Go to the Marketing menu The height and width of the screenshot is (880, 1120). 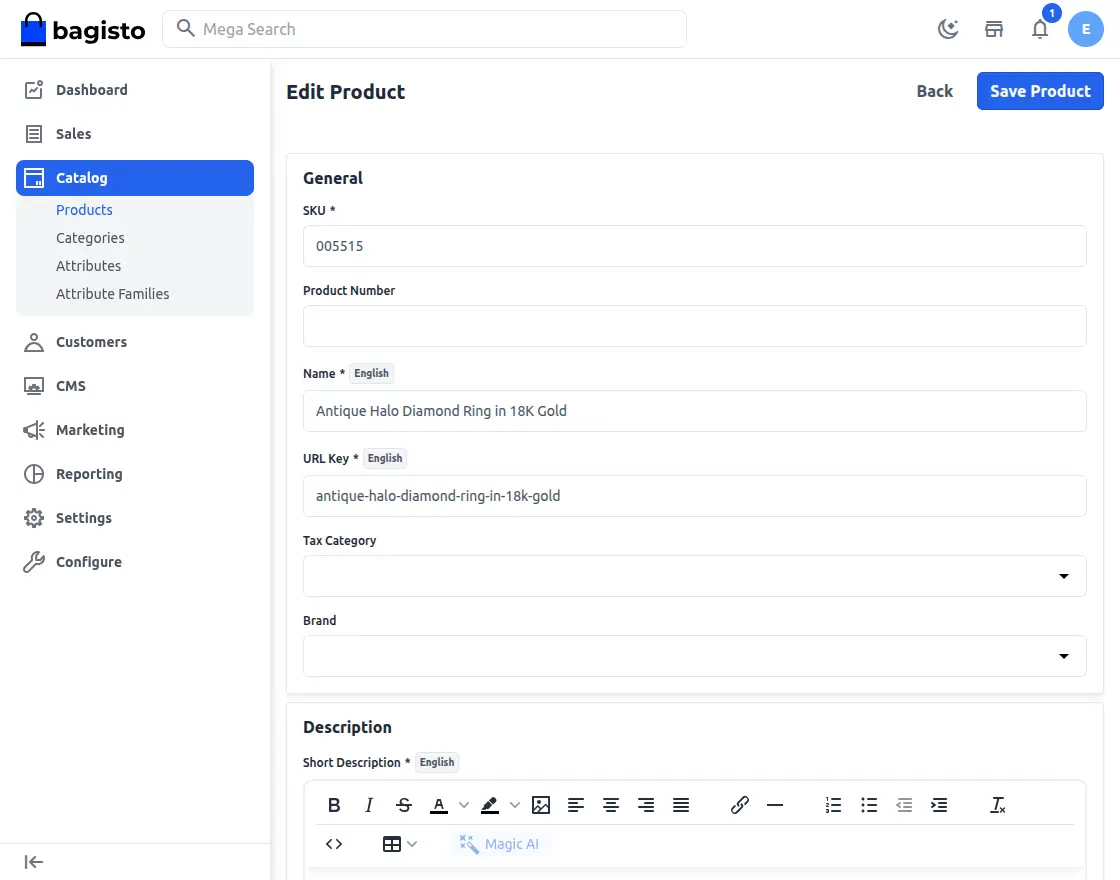pyautogui.click(x=90, y=430)
